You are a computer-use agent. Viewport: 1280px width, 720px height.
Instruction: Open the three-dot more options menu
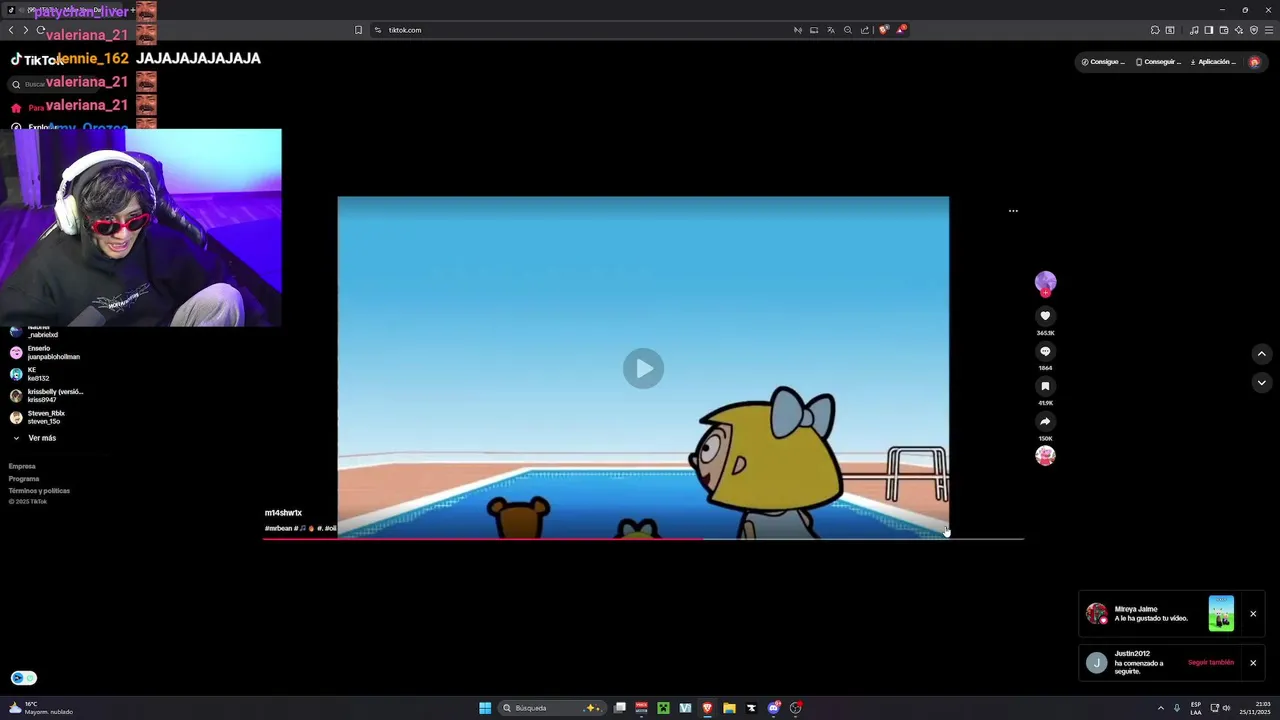(1013, 211)
